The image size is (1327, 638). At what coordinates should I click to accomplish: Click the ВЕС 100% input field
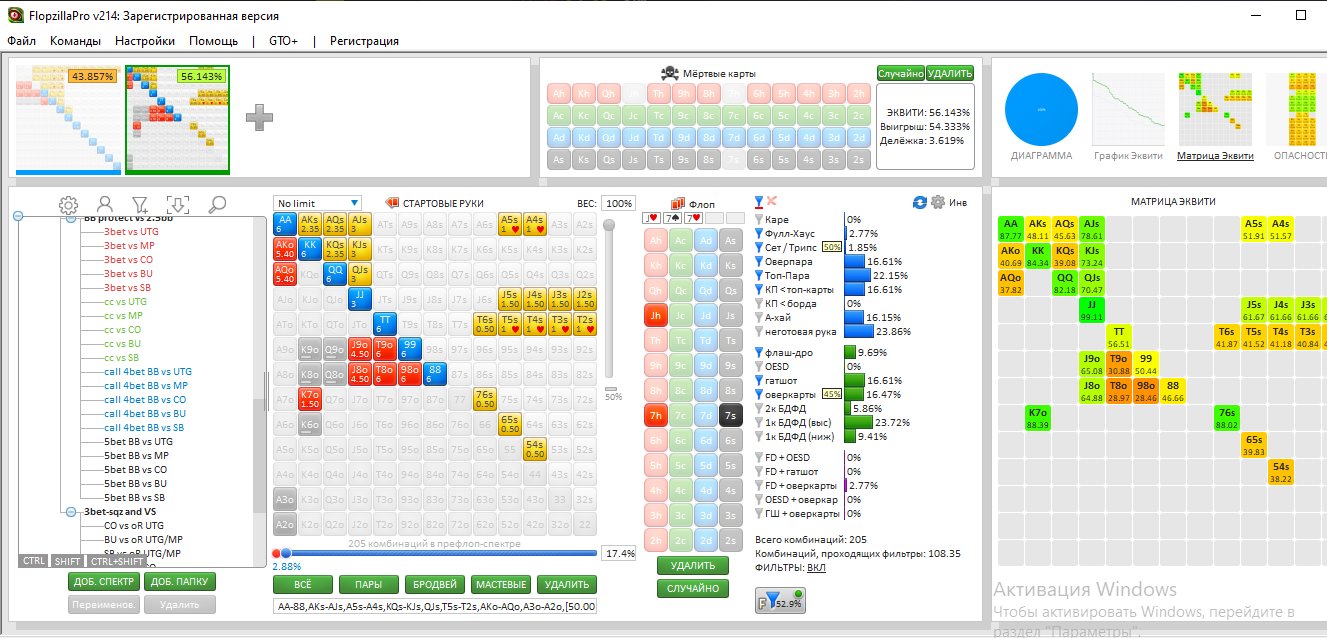click(x=618, y=203)
